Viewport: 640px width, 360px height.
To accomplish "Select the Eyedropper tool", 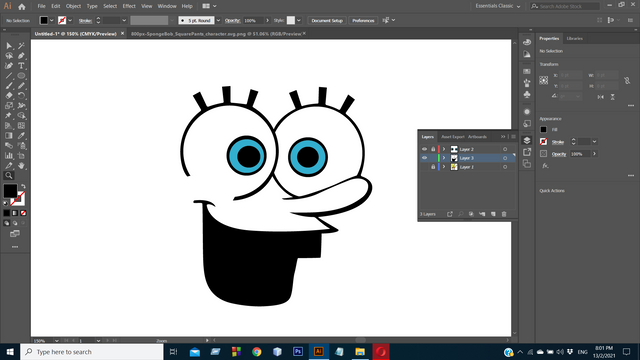I will (x=21, y=136).
